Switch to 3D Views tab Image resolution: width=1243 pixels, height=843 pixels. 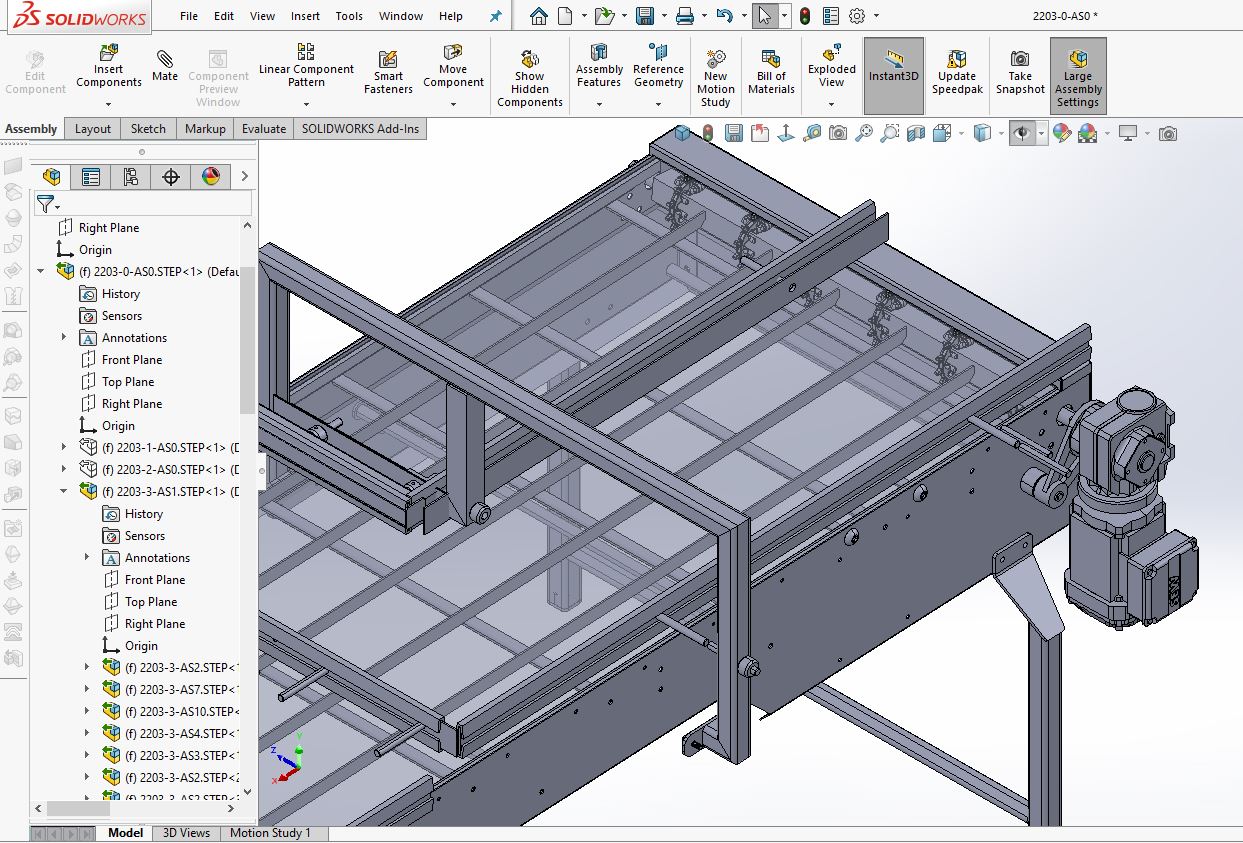click(x=186, y=833)
